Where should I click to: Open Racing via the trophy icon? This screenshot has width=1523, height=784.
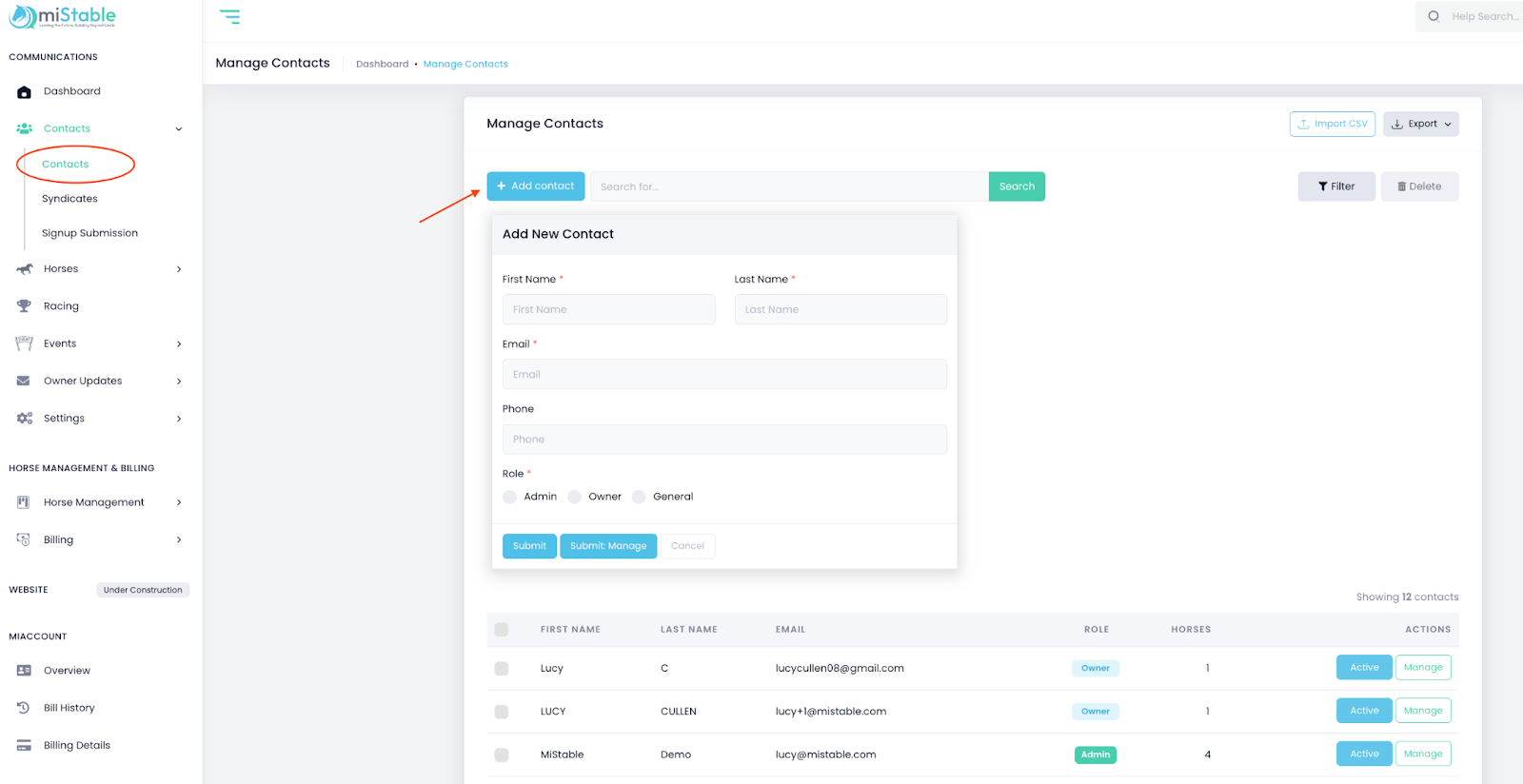pyautogui.click(x=24, y=306)
